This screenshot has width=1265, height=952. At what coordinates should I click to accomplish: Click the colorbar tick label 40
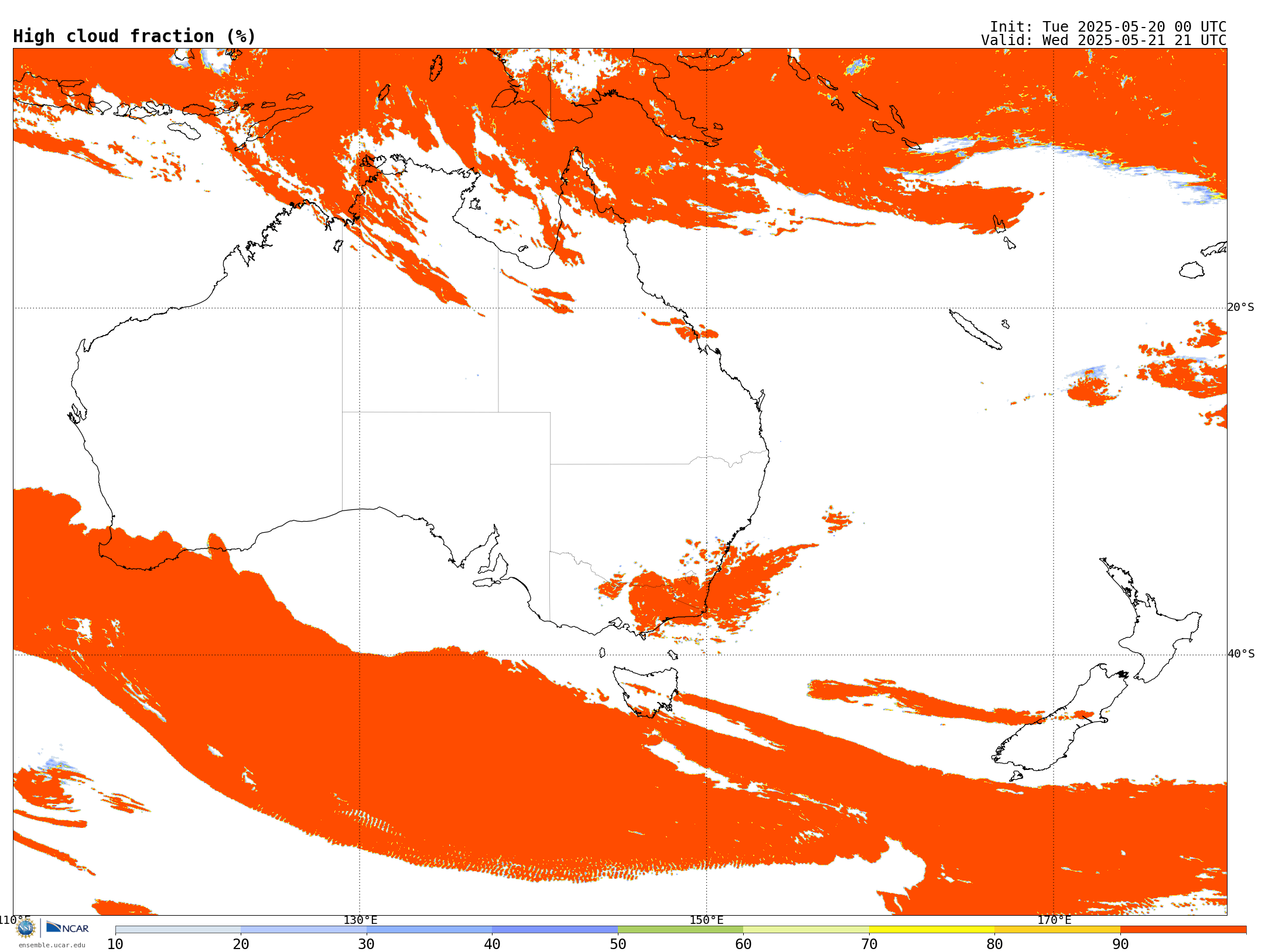(x=492, y=944)
